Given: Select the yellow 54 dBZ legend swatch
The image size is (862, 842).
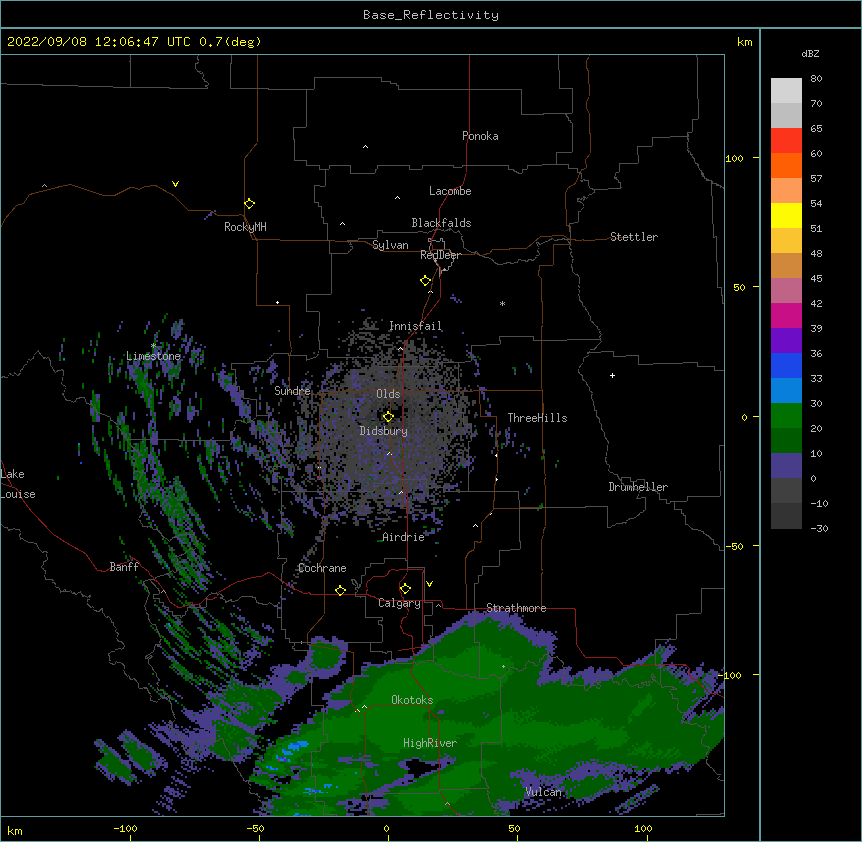Looking at the screenshot, I should [786, 215].
